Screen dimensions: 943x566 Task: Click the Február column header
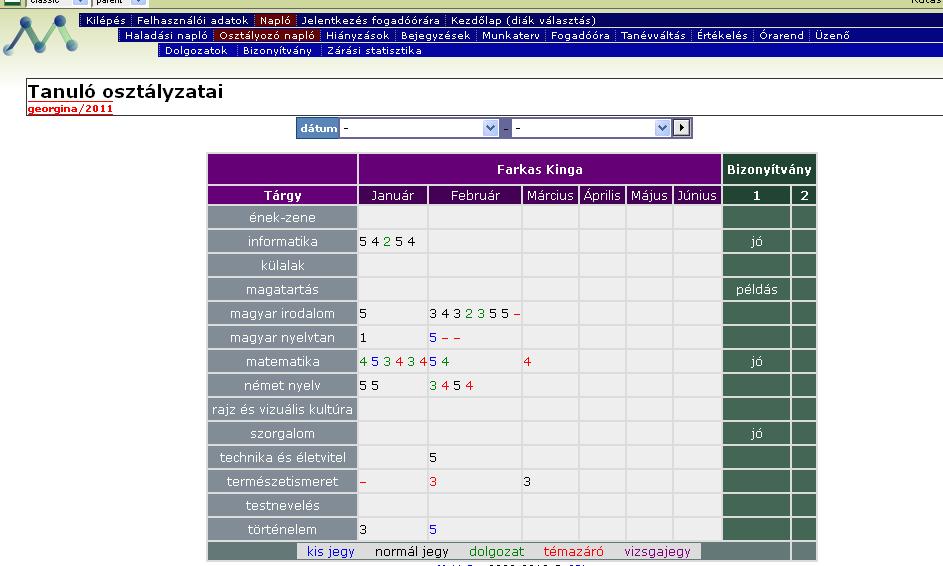point(475,195)
